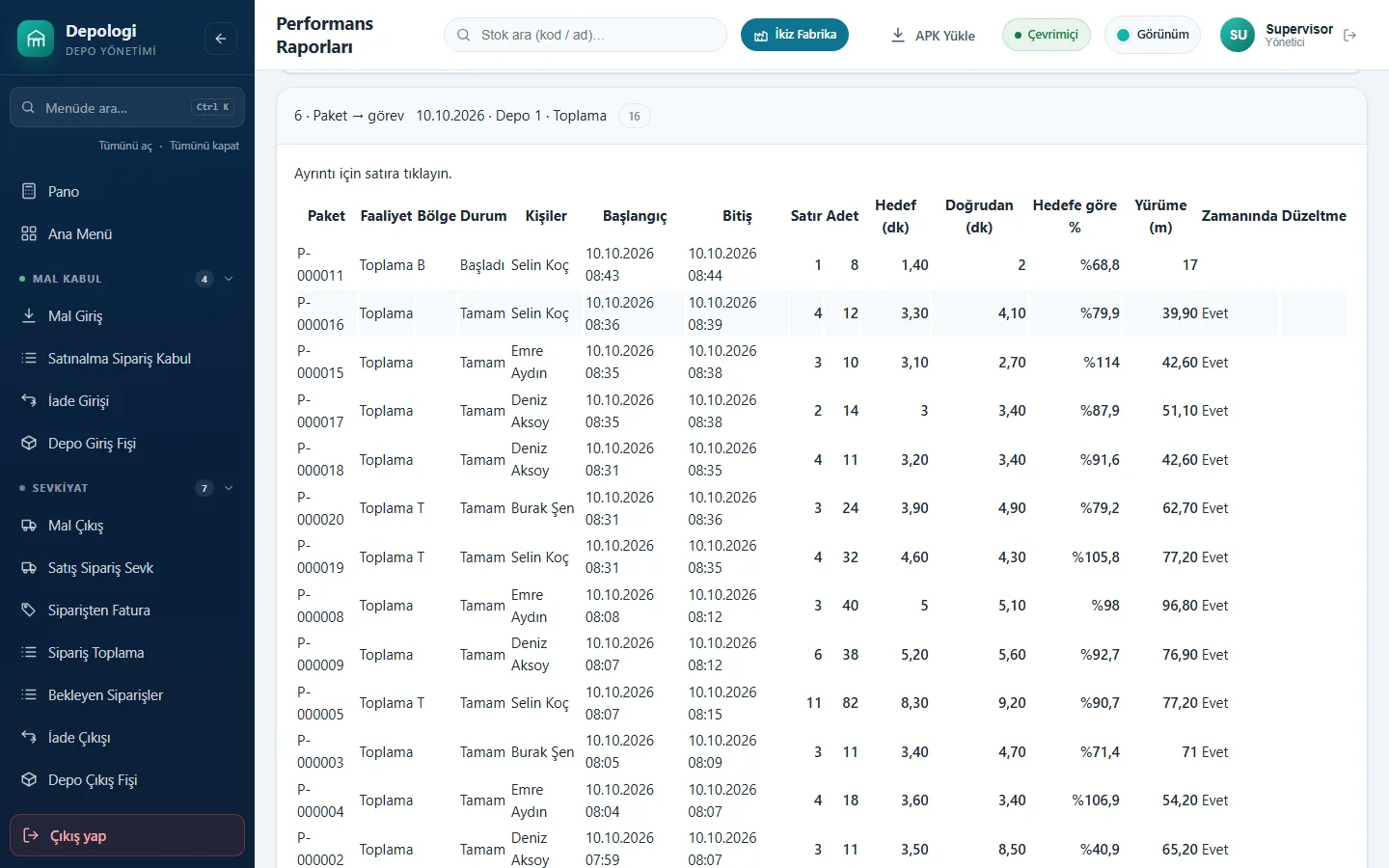Toggle the Görünüm appearance switch

1153,35
